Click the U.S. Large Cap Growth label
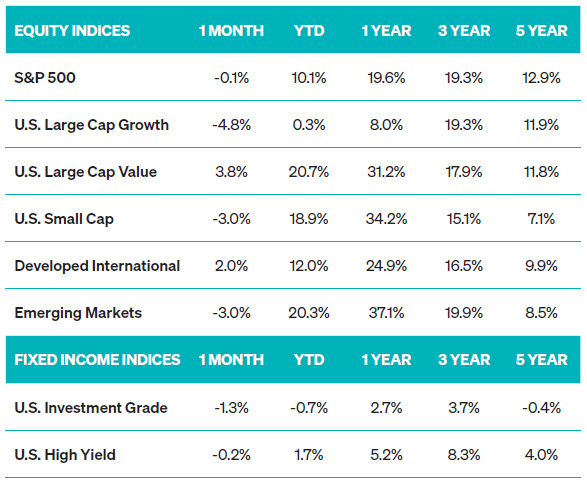The width and height of the screenshot is (587, 484). click(x=92, y=125)
